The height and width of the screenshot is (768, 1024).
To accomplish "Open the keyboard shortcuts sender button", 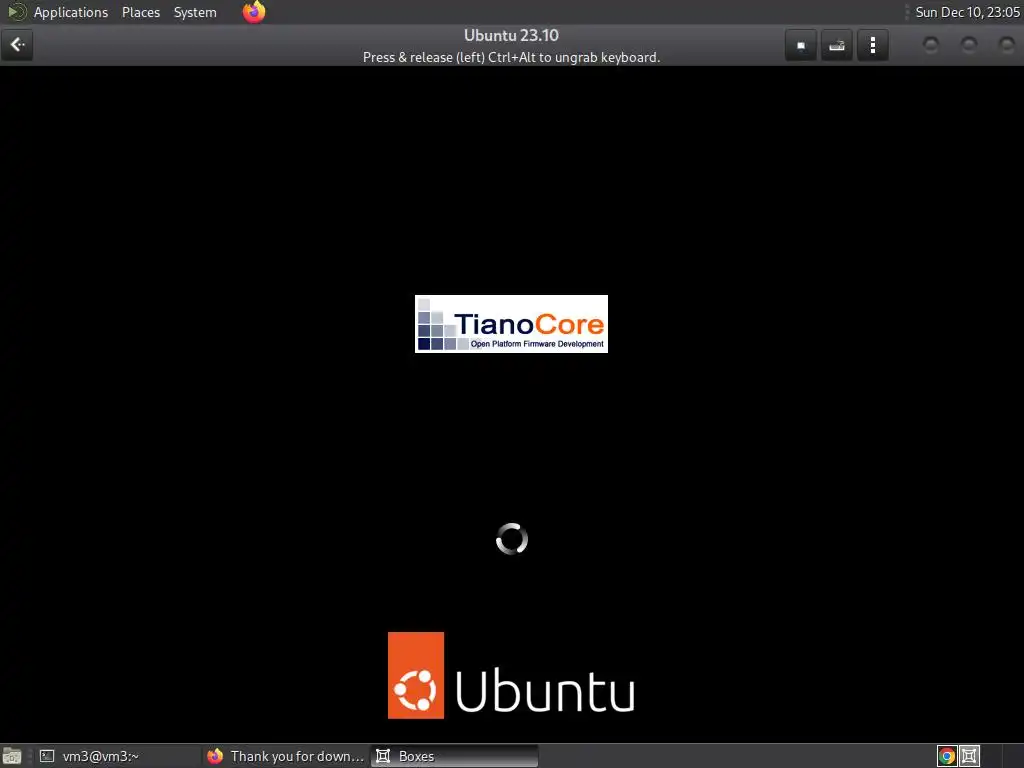I will (x=837, y=45).
